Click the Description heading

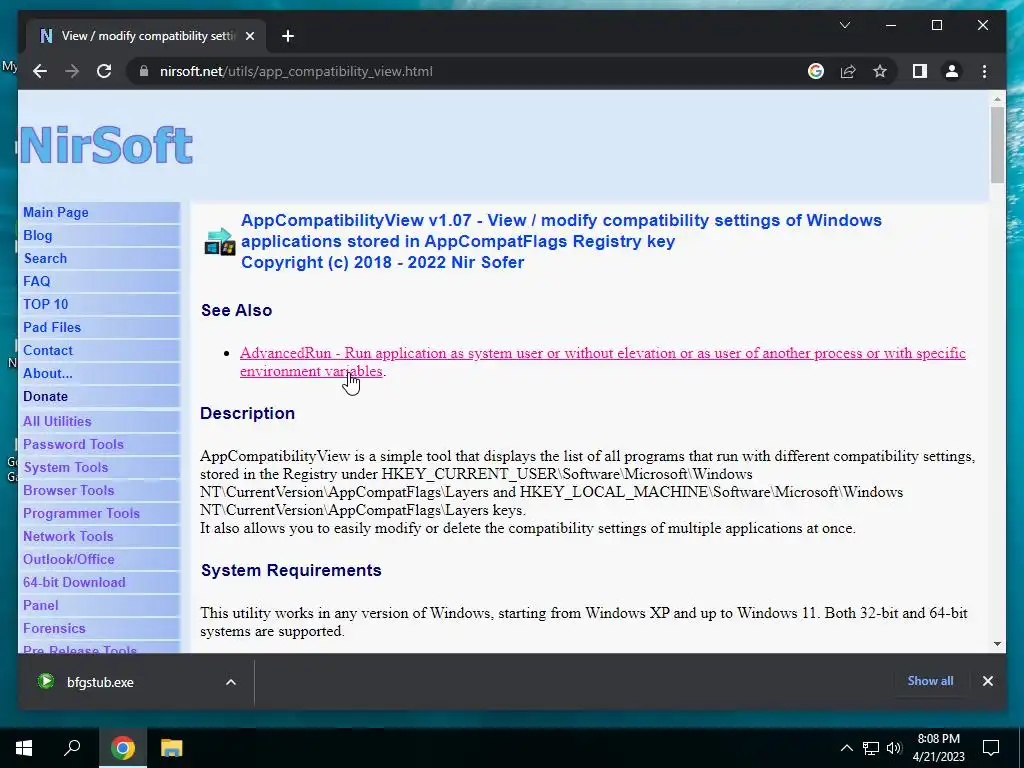[248, 413]
